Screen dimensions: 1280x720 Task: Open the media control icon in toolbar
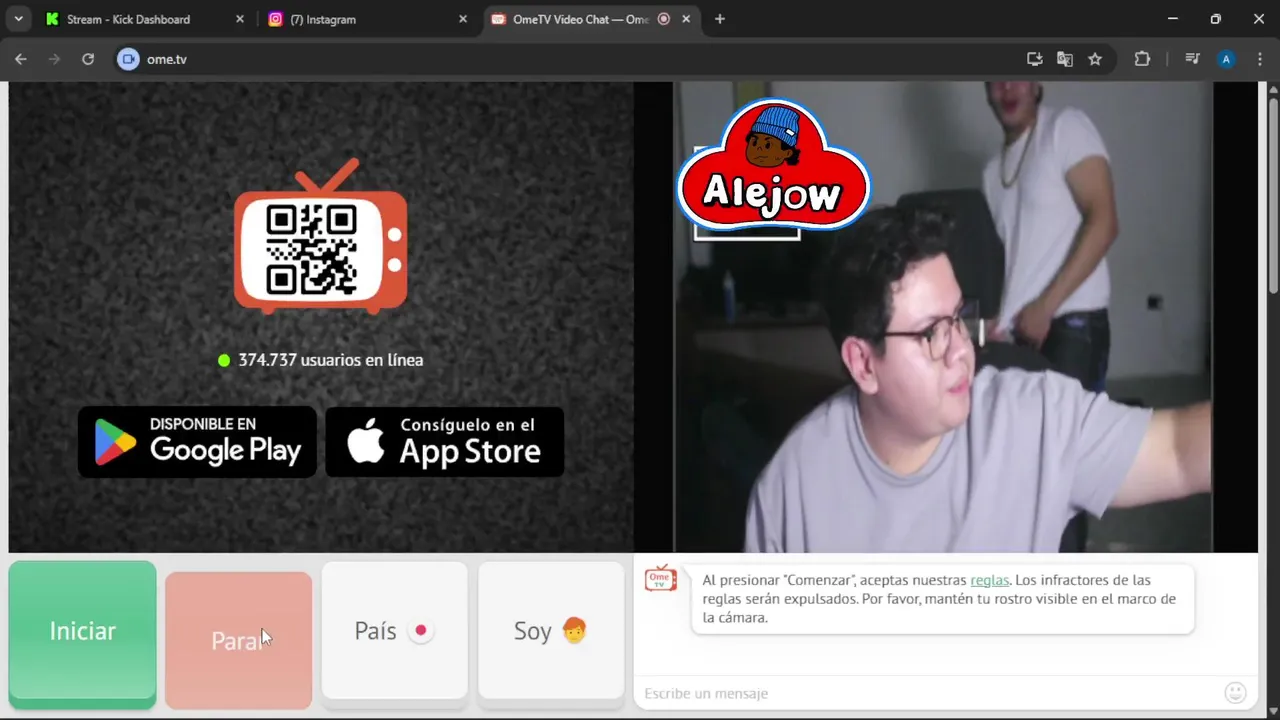click(1192, 59)
